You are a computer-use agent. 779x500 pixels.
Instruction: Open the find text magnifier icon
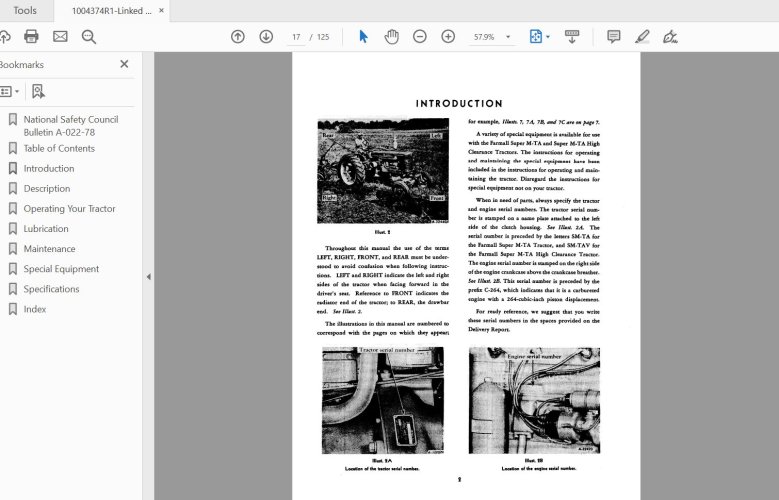click(x=89, y=37)
